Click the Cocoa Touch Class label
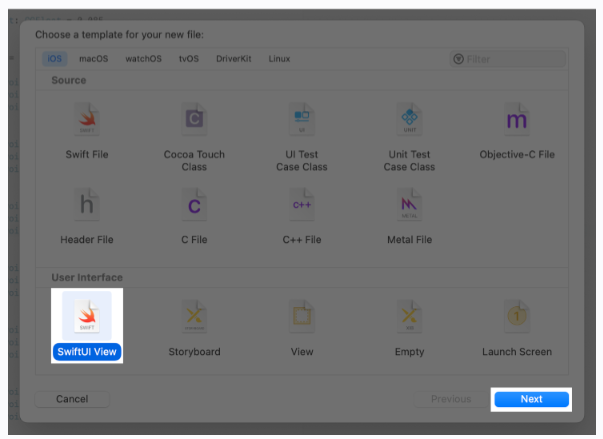 194,161
